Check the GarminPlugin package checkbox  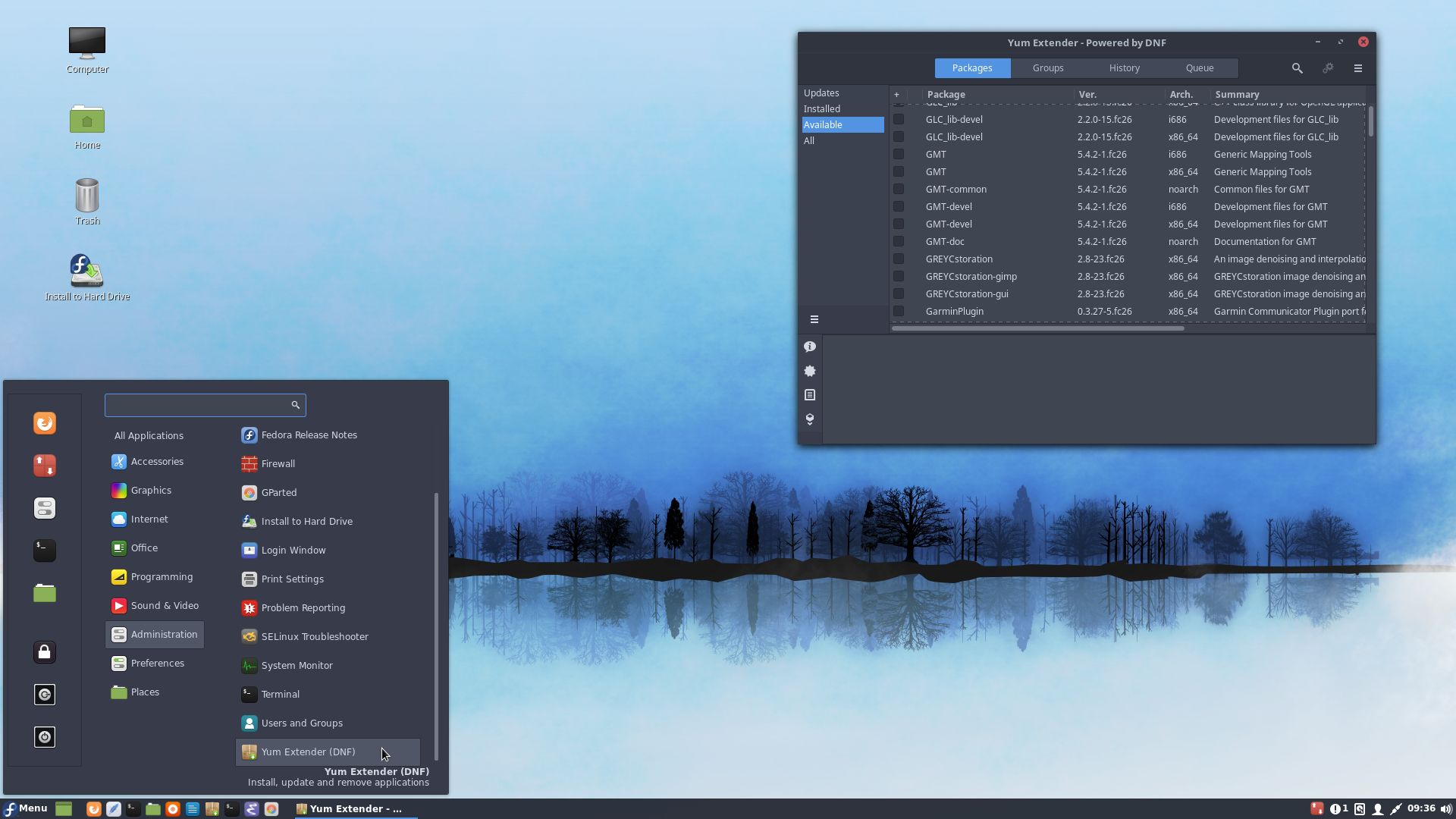(x=899, y=312)
